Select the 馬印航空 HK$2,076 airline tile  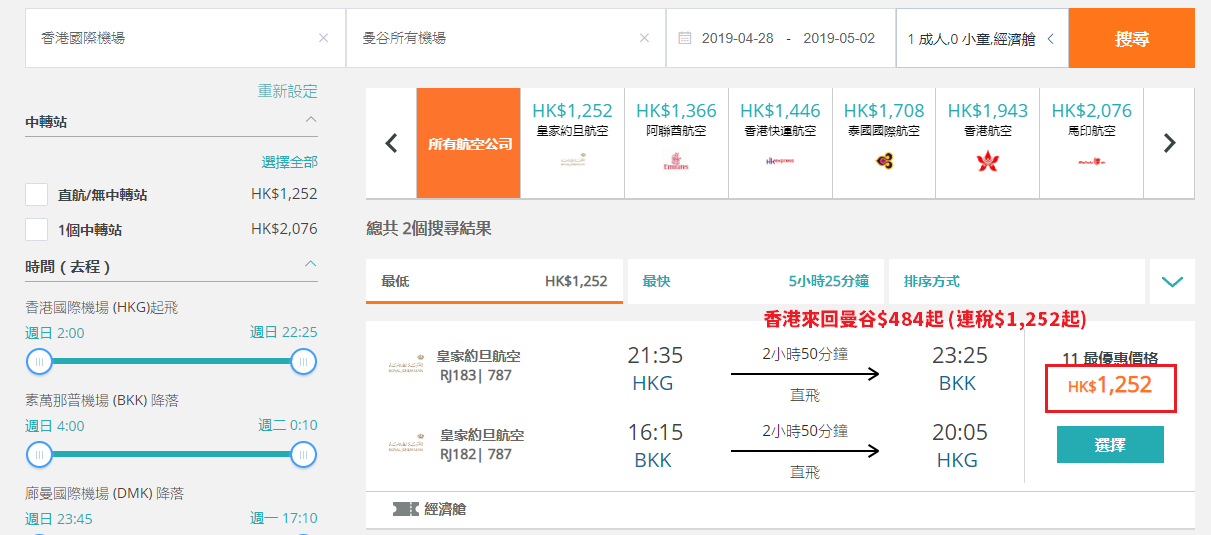[x=1092, y=143]
